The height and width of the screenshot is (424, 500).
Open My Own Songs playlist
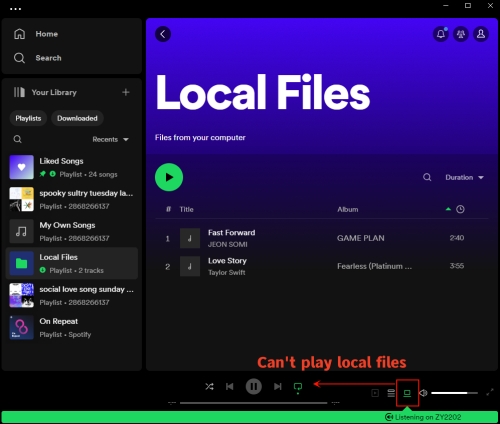[x=72, y=231]
